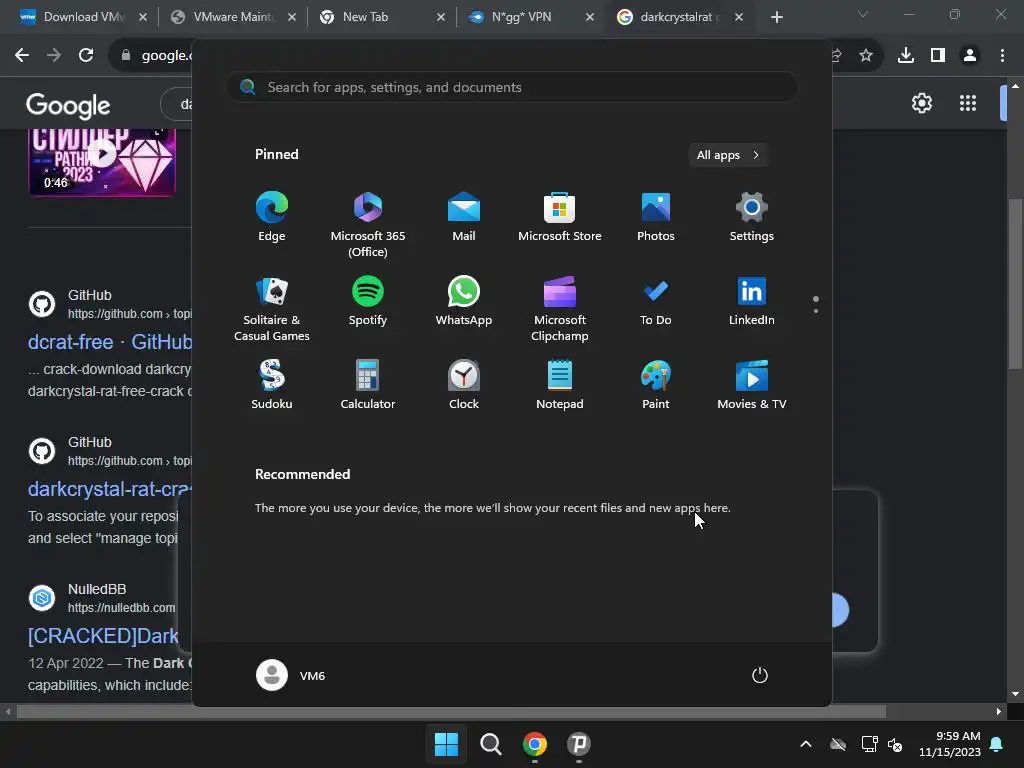Launch Microsoft Clipchamp
The image size is (1024, 768).
point(560,309)
